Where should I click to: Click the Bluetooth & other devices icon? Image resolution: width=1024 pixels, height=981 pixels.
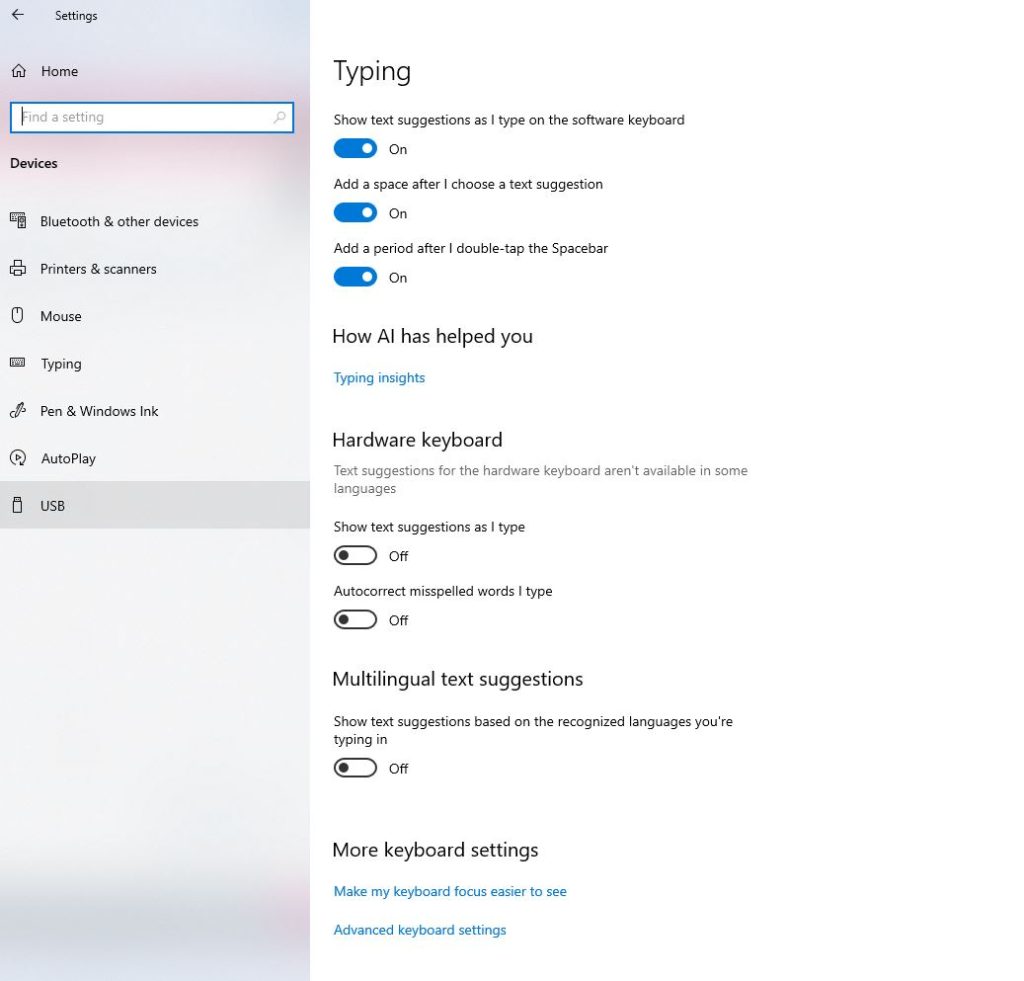coord(18,220)
